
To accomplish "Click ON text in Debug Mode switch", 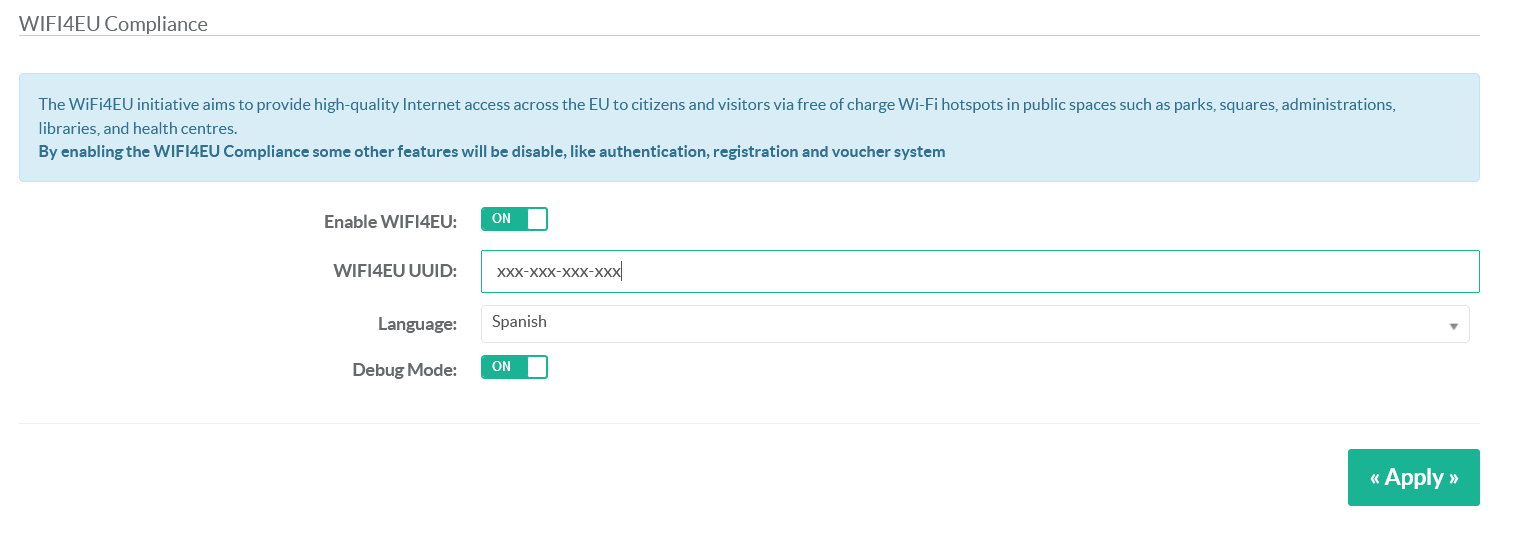I will click(501, 367).
